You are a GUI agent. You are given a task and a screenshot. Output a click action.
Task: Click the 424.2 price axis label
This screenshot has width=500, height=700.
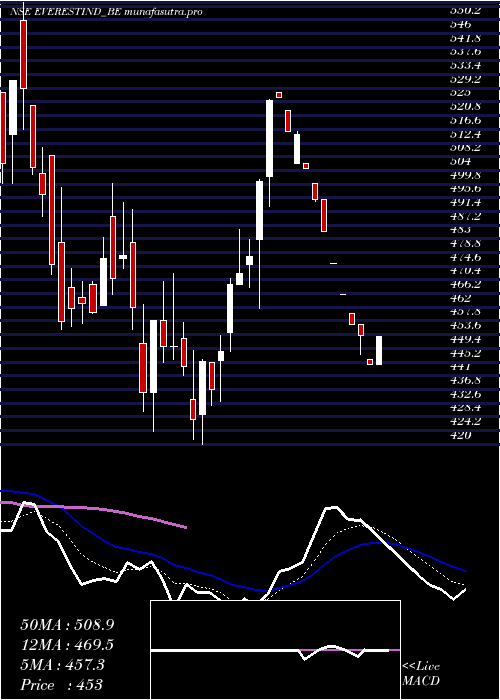[465, 421]
